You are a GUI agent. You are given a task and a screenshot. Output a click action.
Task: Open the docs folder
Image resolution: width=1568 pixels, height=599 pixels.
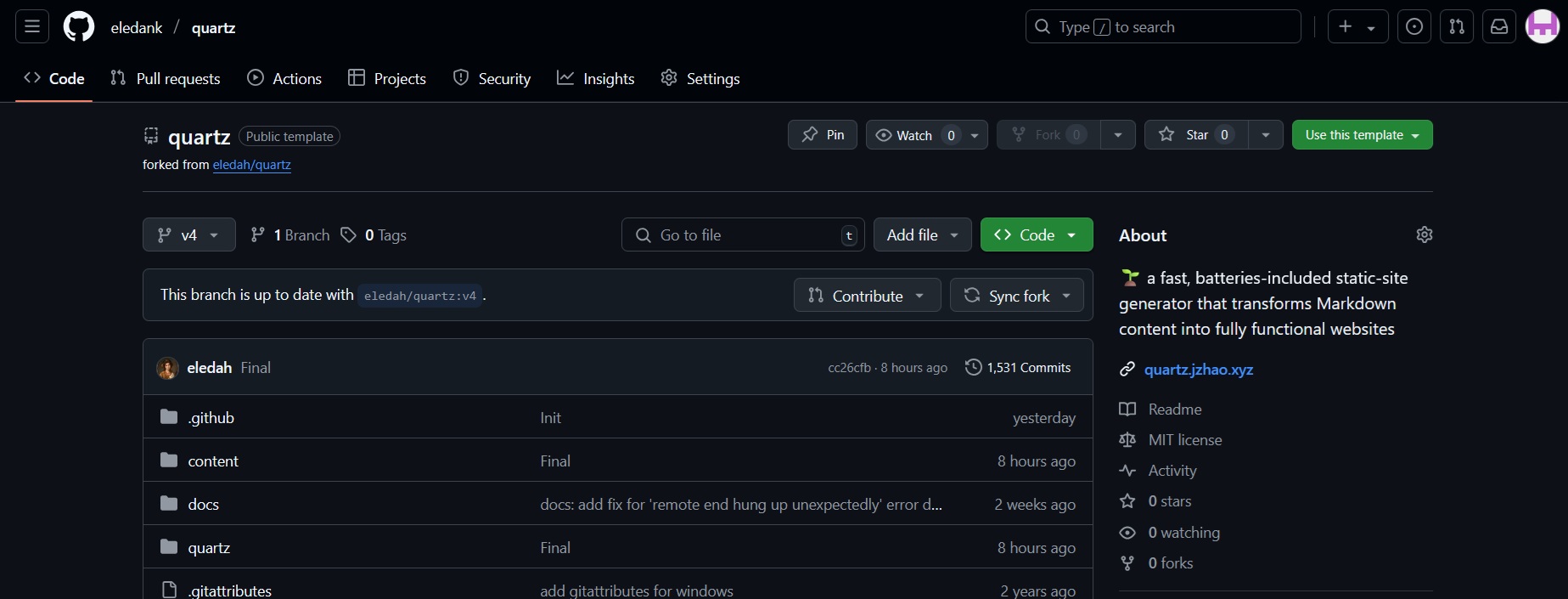point(204,505)
